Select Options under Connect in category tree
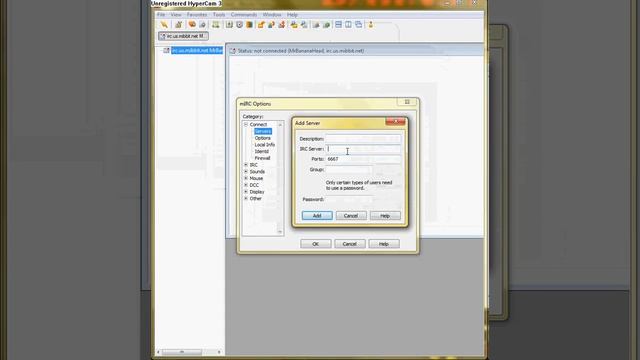The image size is (640, 360). coord(262,138)
